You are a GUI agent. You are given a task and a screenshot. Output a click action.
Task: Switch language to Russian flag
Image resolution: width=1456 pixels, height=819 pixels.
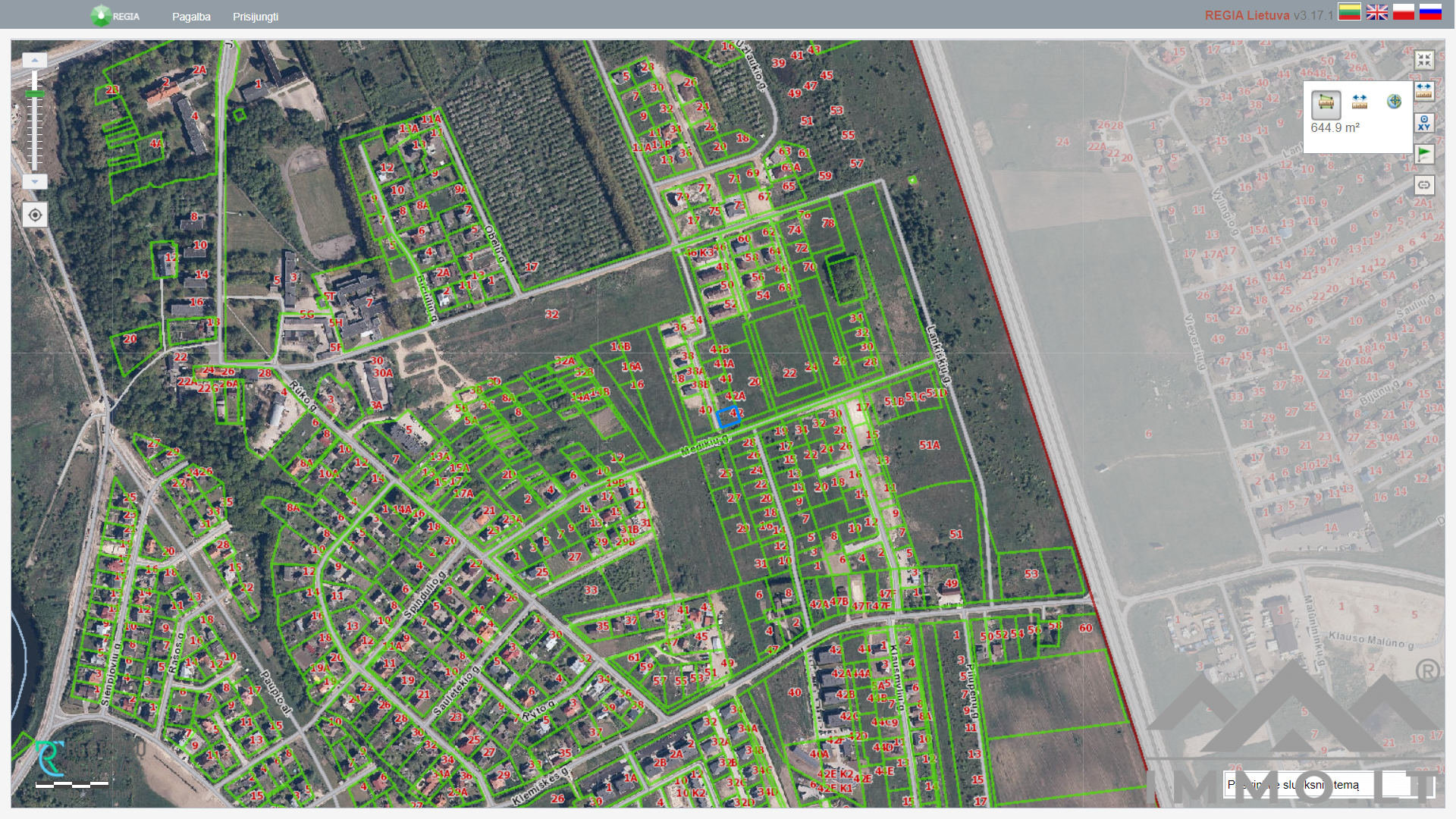(1430, 12)
